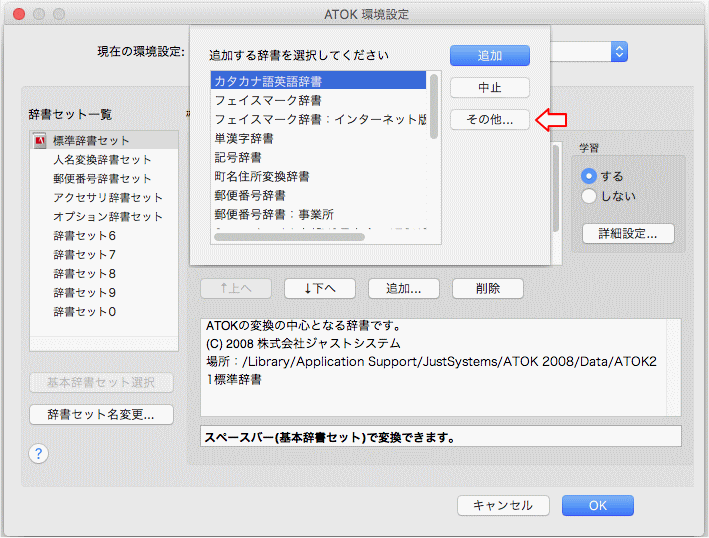Image resolution: width=709 pixels, height=538 pixels.
Task: Click the 削除 button
Action: click(x=488, y=288)
